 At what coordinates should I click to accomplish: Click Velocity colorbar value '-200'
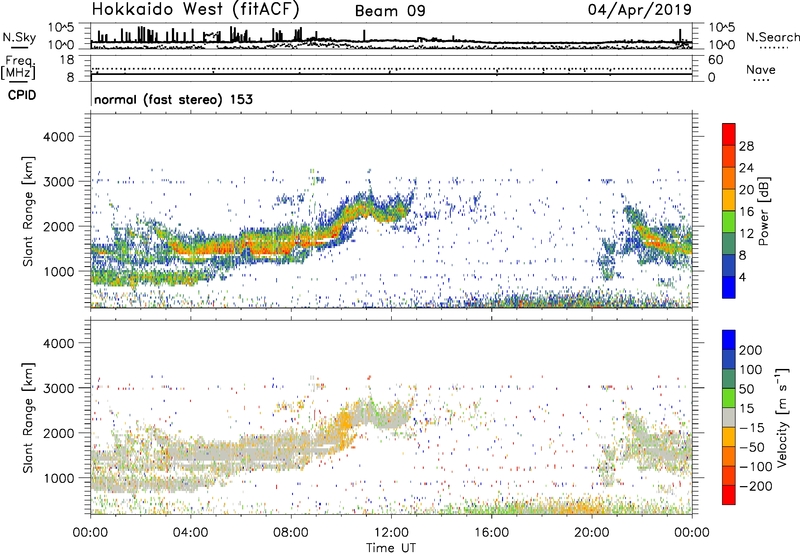click(755, 486)
